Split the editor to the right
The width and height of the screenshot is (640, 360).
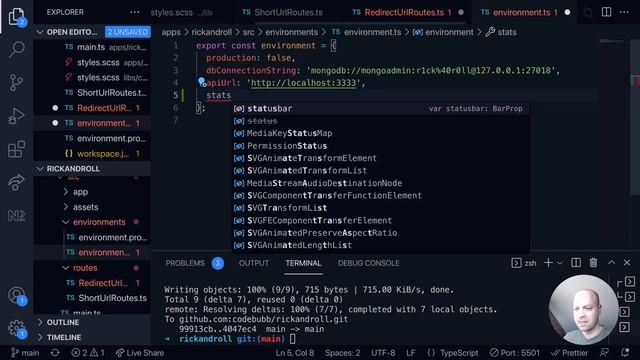point(607,12)
